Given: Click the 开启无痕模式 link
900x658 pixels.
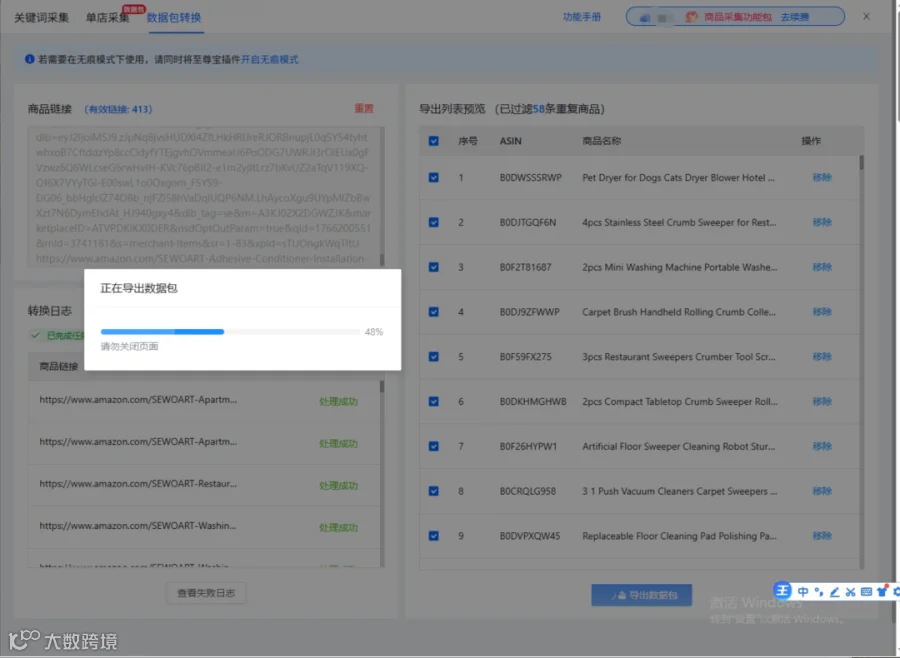Looking at the screenshot, I should pos(269,59).
